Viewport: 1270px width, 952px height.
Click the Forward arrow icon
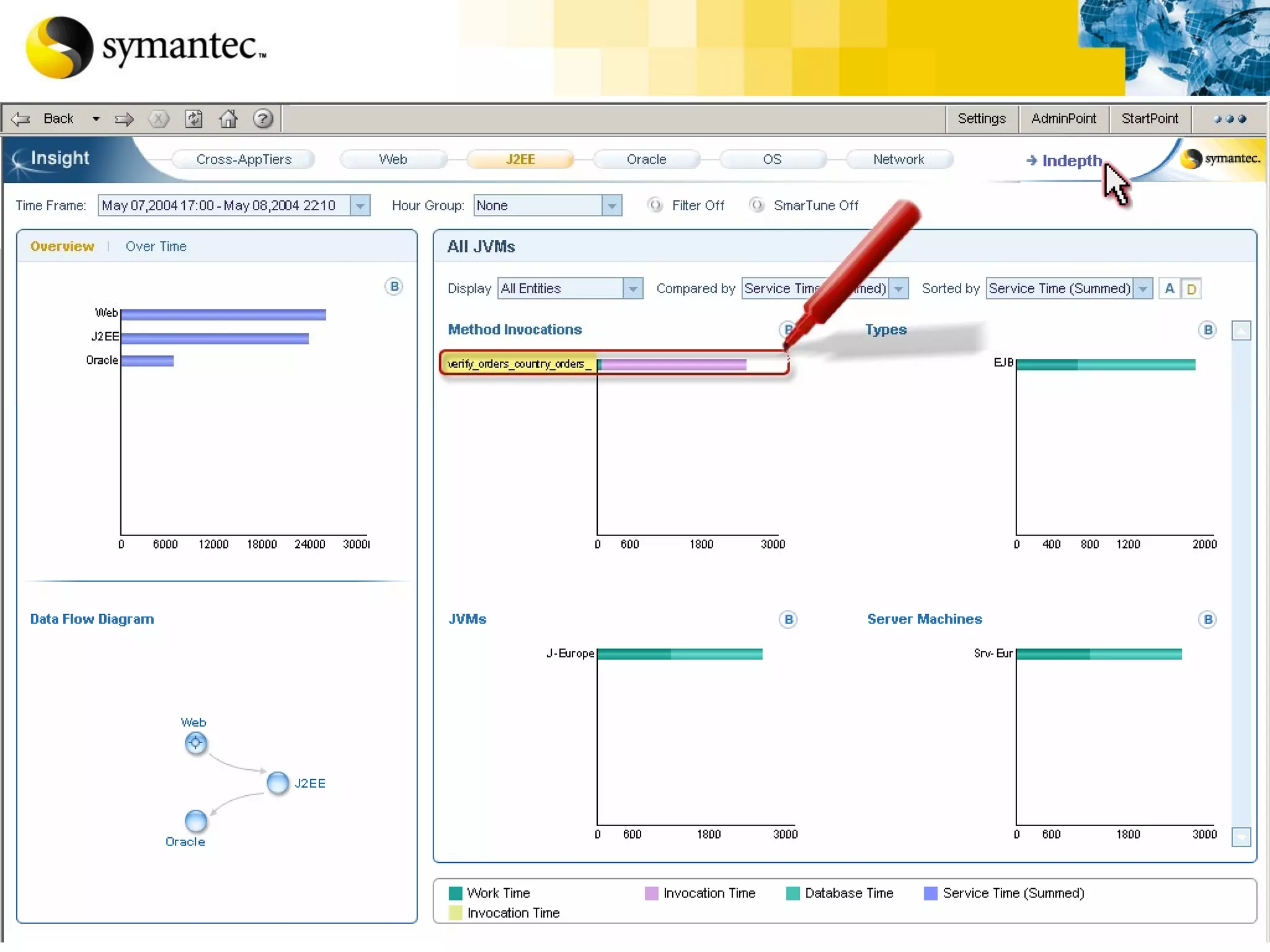(x=124, y=119)
